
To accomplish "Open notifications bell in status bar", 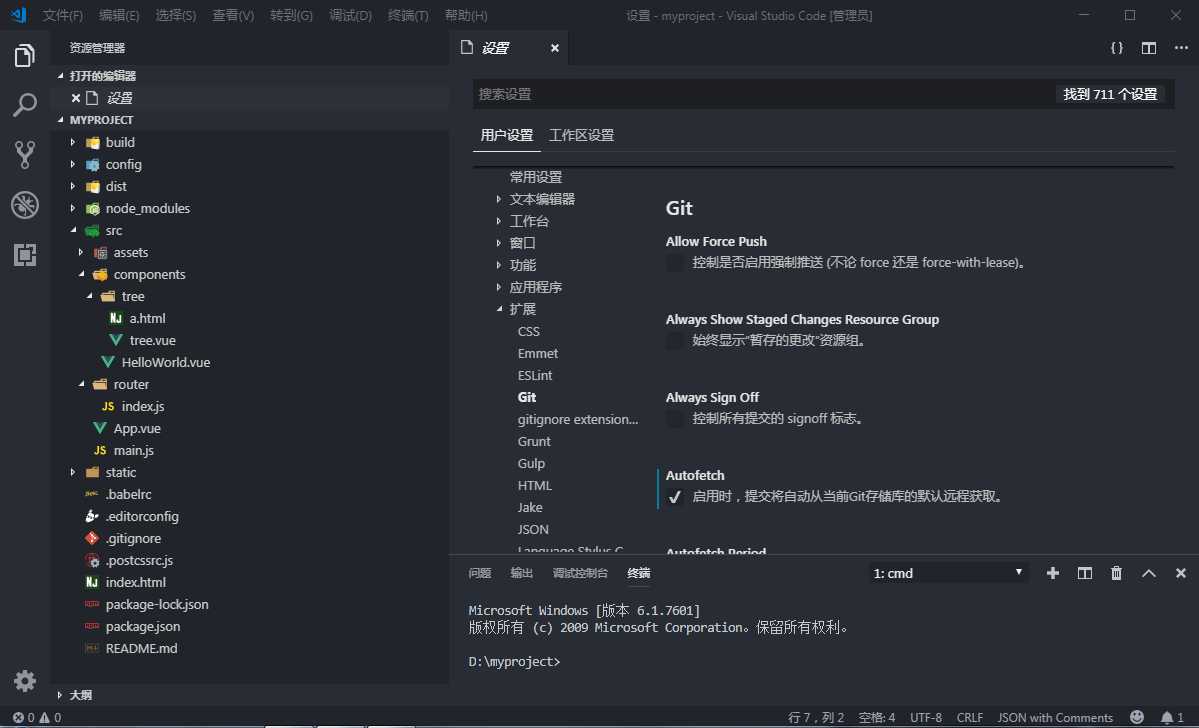I will tap(1171, 717).
